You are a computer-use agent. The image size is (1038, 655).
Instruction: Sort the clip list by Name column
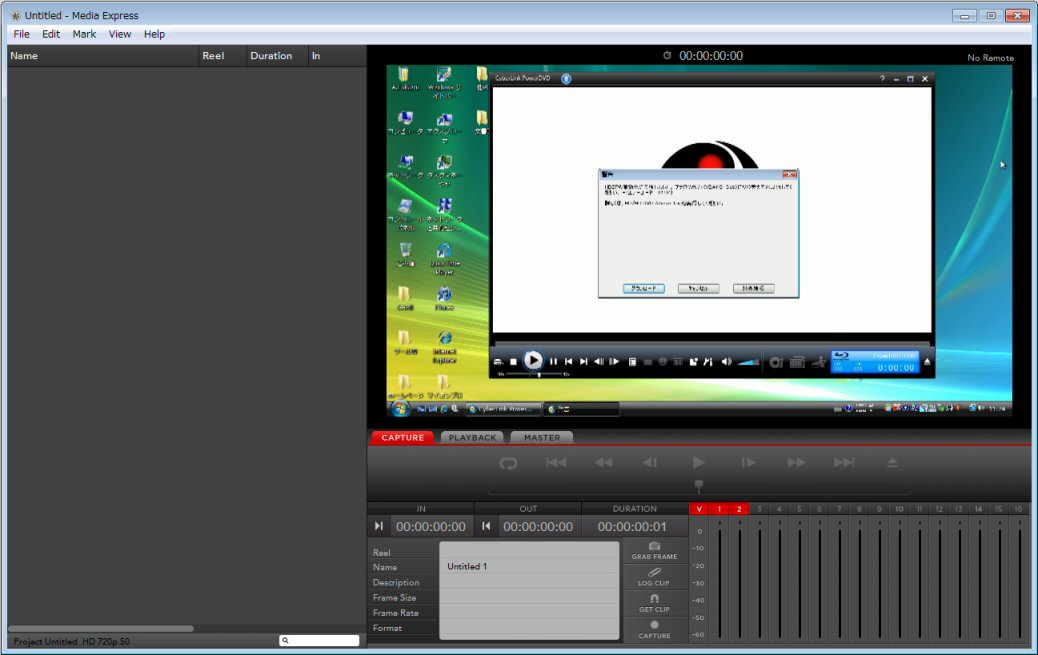[x=103, y=56]
